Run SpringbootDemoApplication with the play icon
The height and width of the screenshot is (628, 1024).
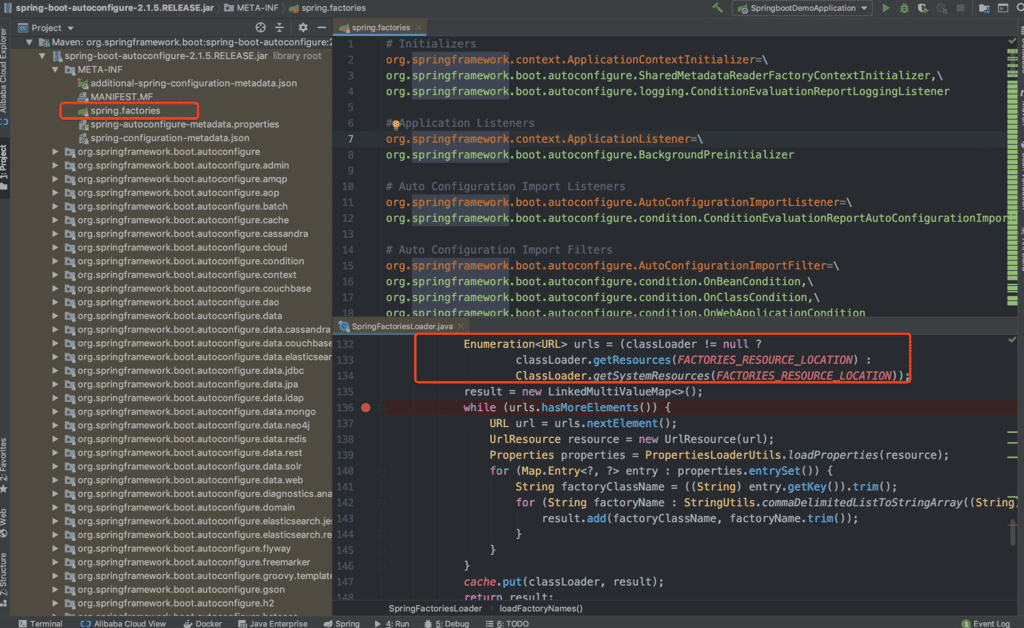point(886,8)
